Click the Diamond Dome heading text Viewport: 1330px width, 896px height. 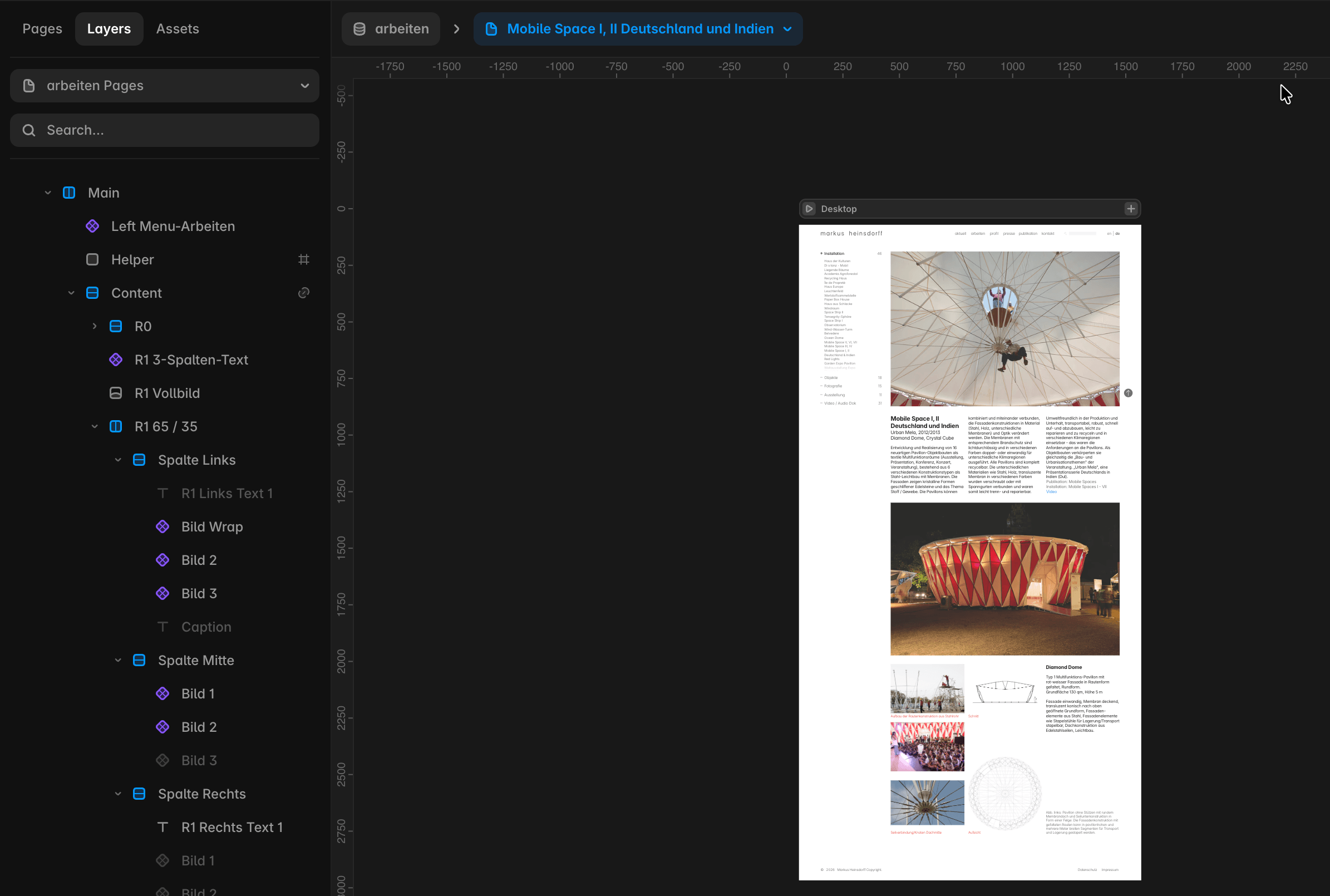pos(1064,667)
